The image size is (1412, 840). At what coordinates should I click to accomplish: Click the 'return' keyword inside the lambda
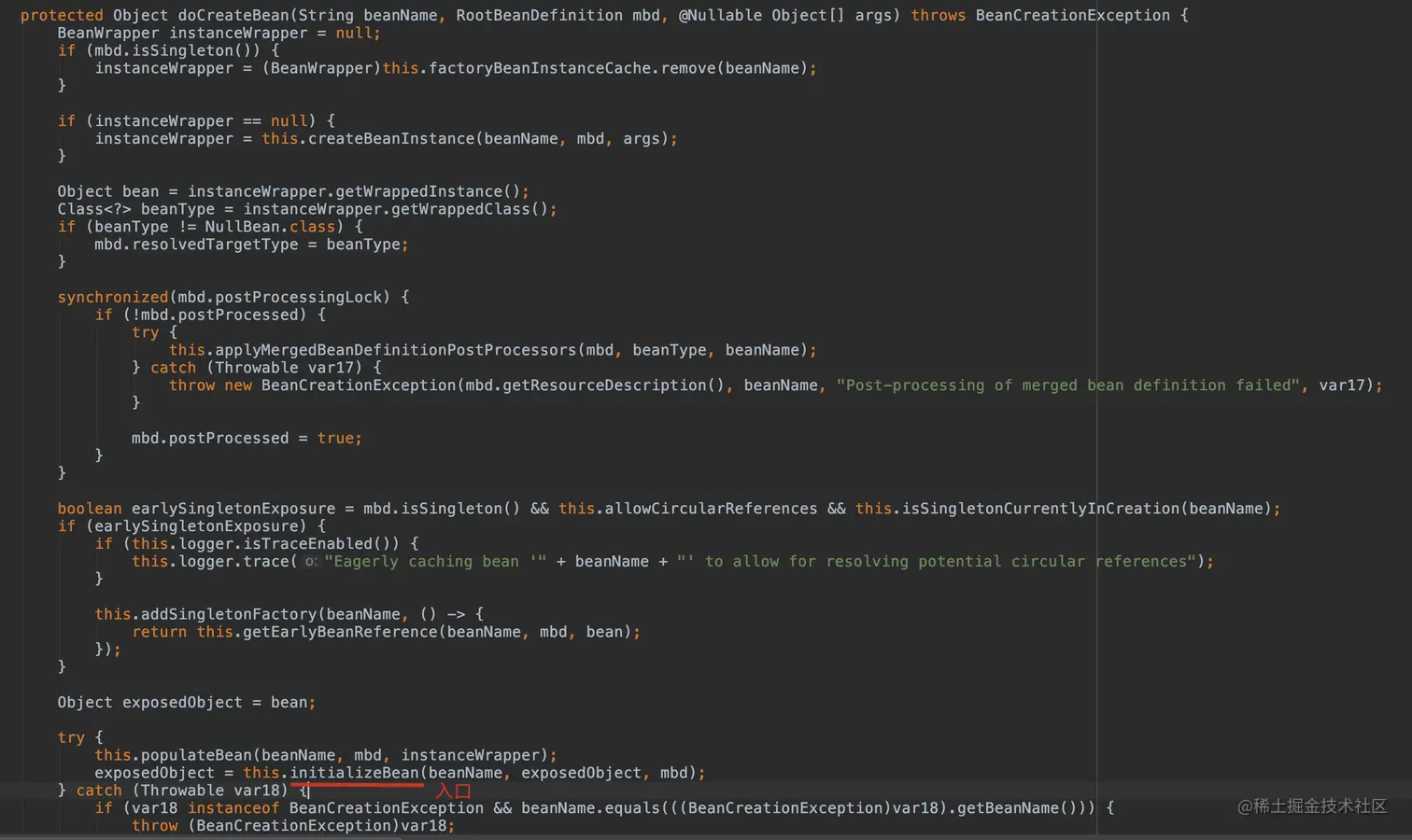(x=160, y=633)
